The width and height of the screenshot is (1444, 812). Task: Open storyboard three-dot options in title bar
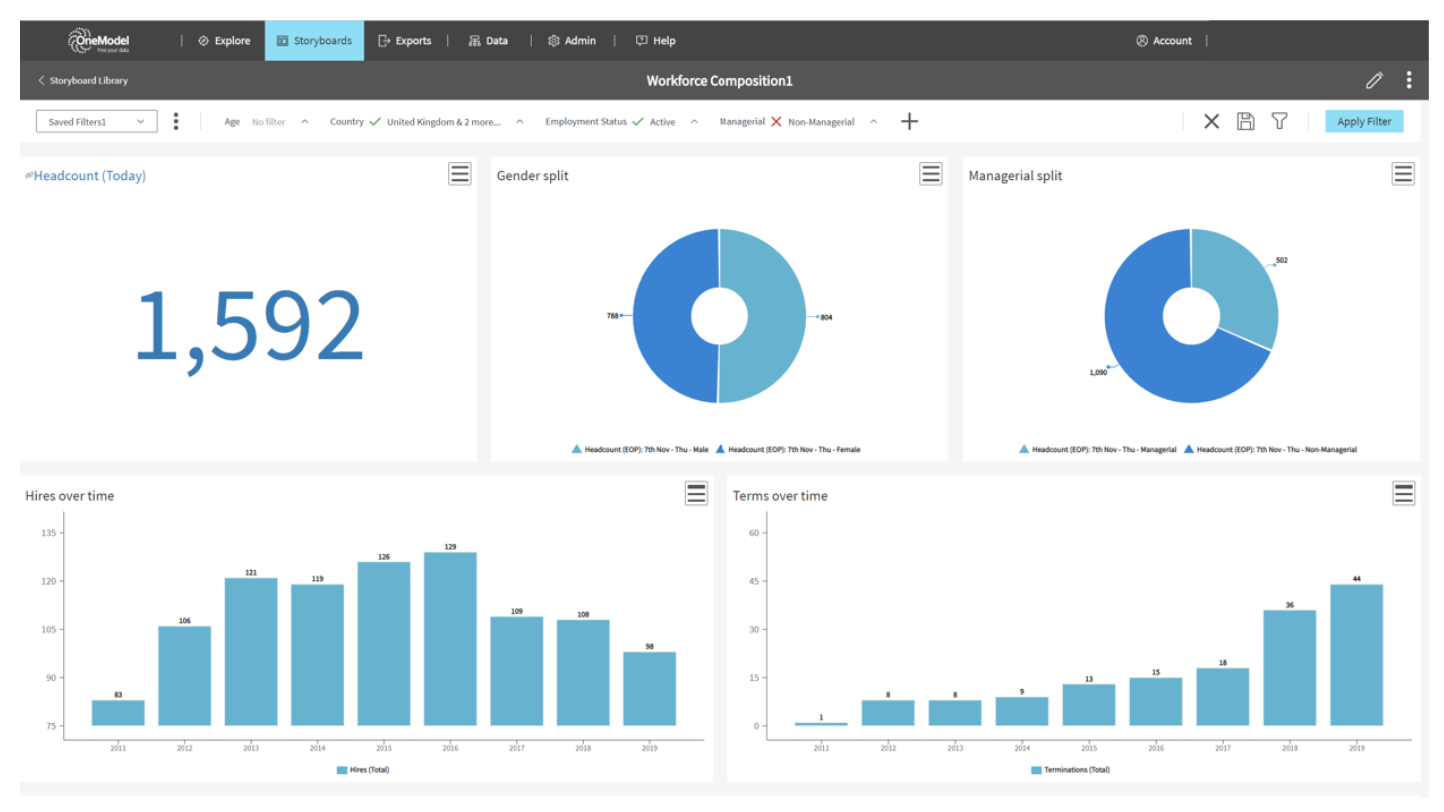(1409, 80)
